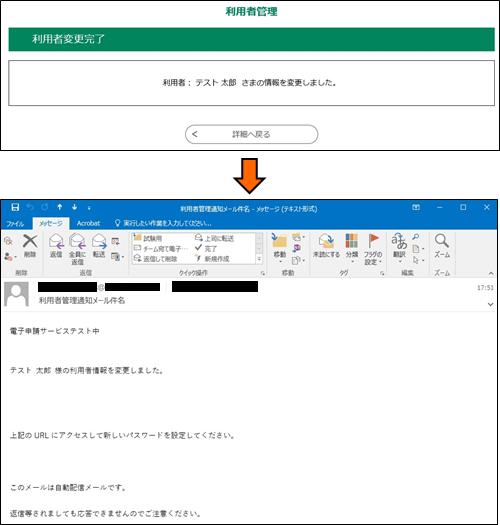This screenshot has width=500, height=525.
Task: Switch to the Acrobat tab
Action: pos(88,223)
